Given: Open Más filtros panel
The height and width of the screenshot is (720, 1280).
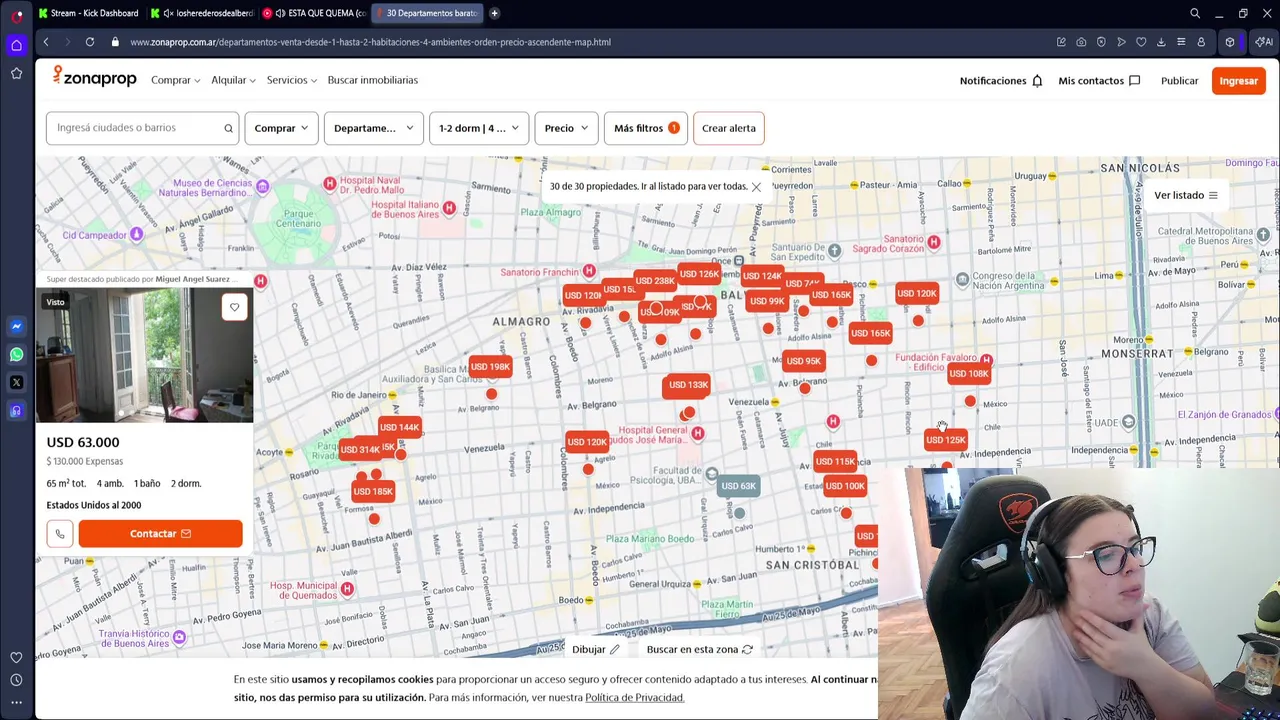Looking at the screenshot, I should tap(645, 128).
